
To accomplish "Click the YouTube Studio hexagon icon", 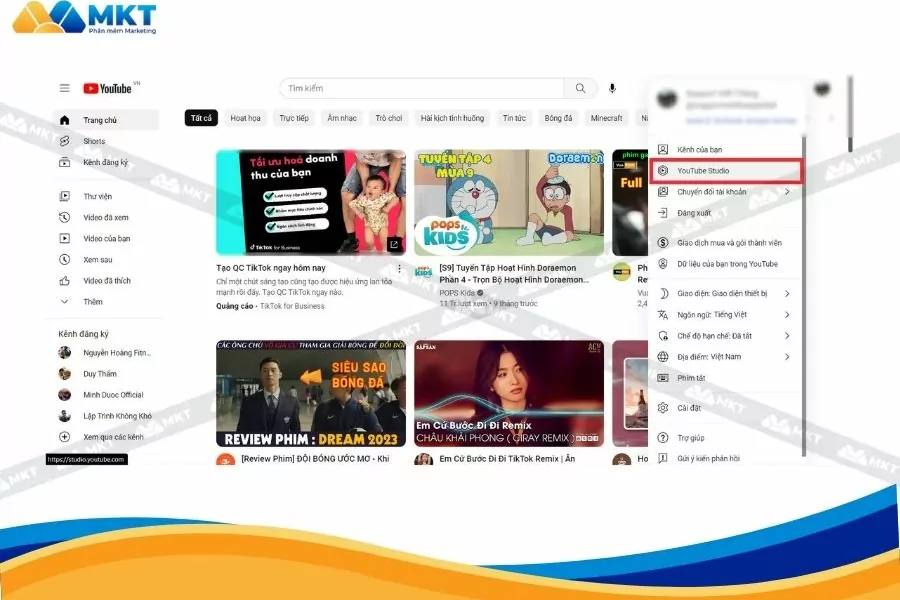I will point(663,171).
